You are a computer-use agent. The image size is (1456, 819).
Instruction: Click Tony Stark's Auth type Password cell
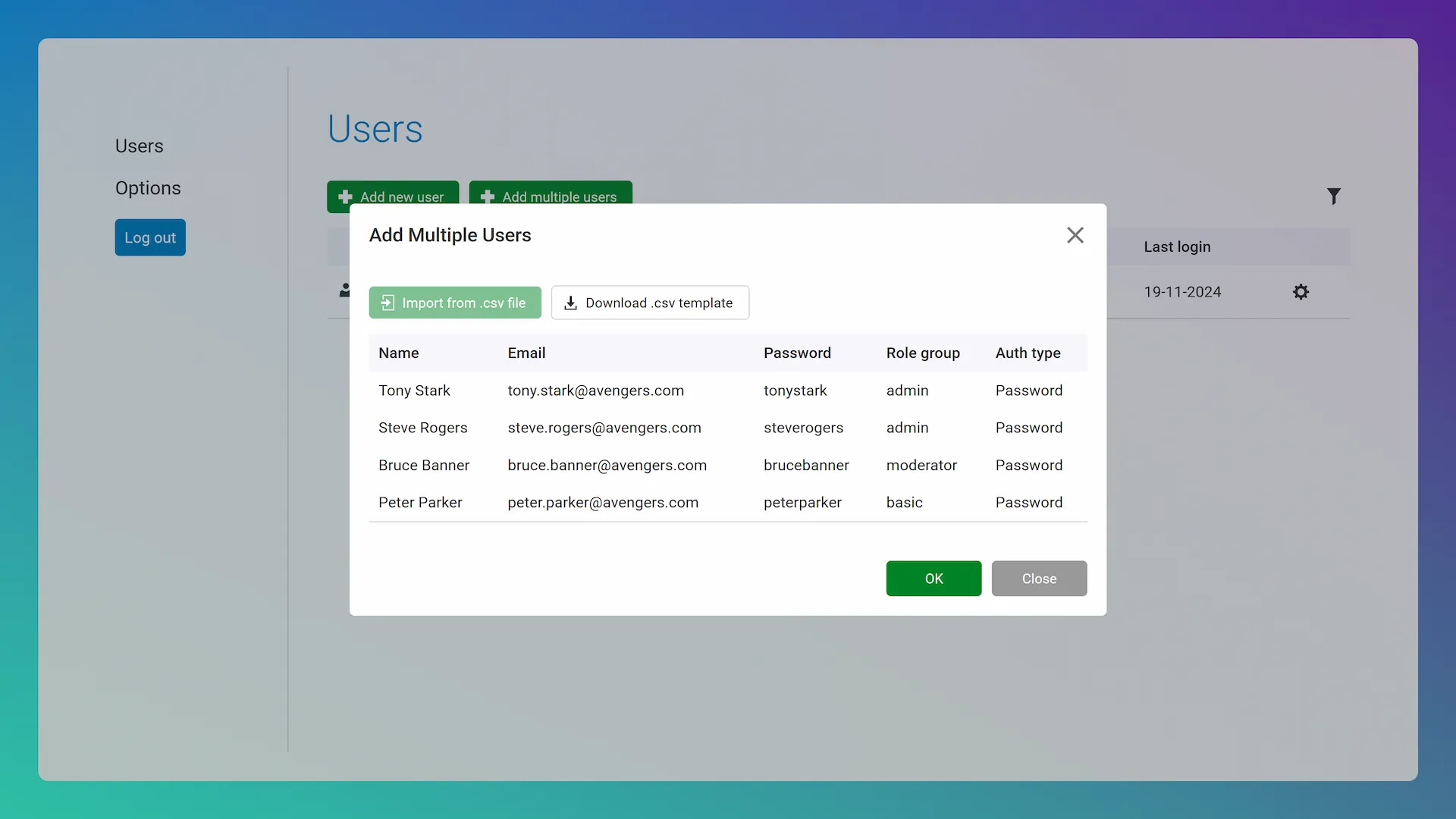tap(1028, 391)
